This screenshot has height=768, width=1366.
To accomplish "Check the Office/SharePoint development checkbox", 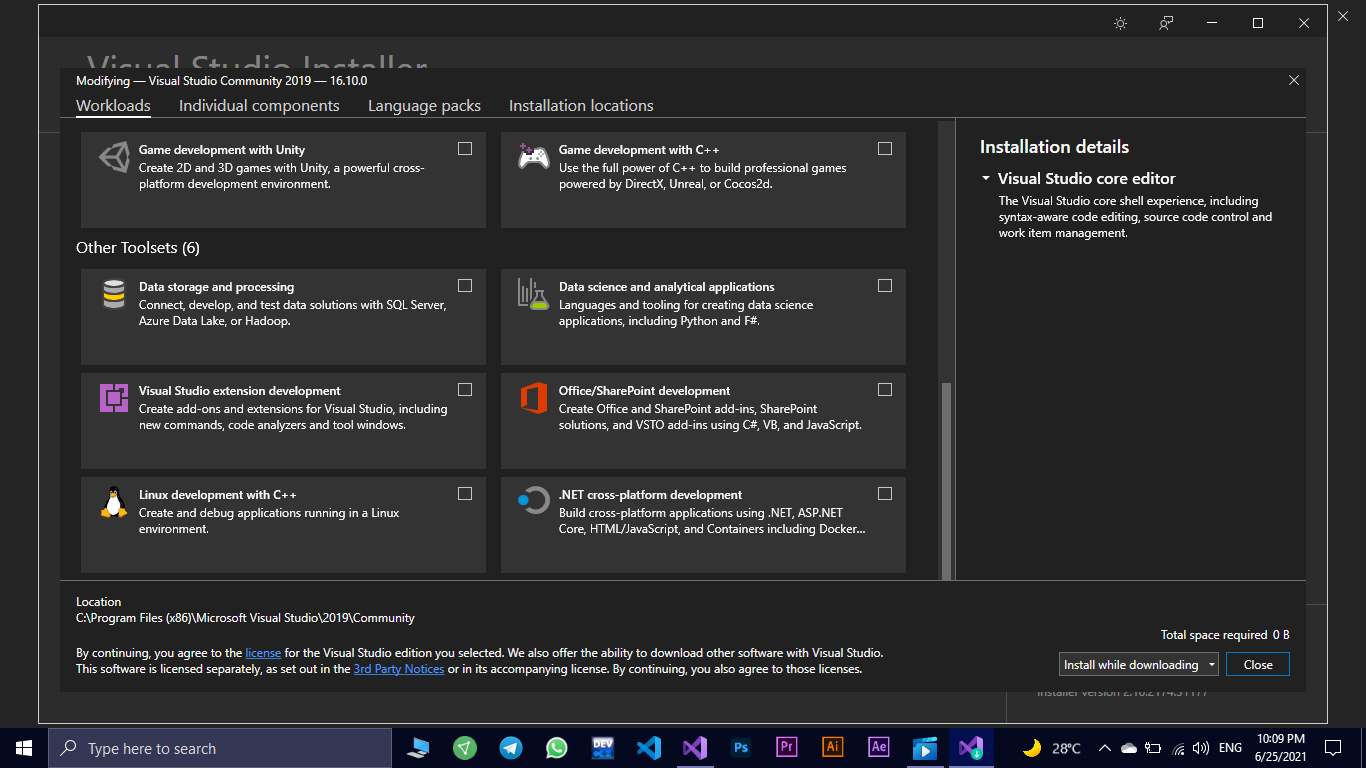I will (885, 390).
